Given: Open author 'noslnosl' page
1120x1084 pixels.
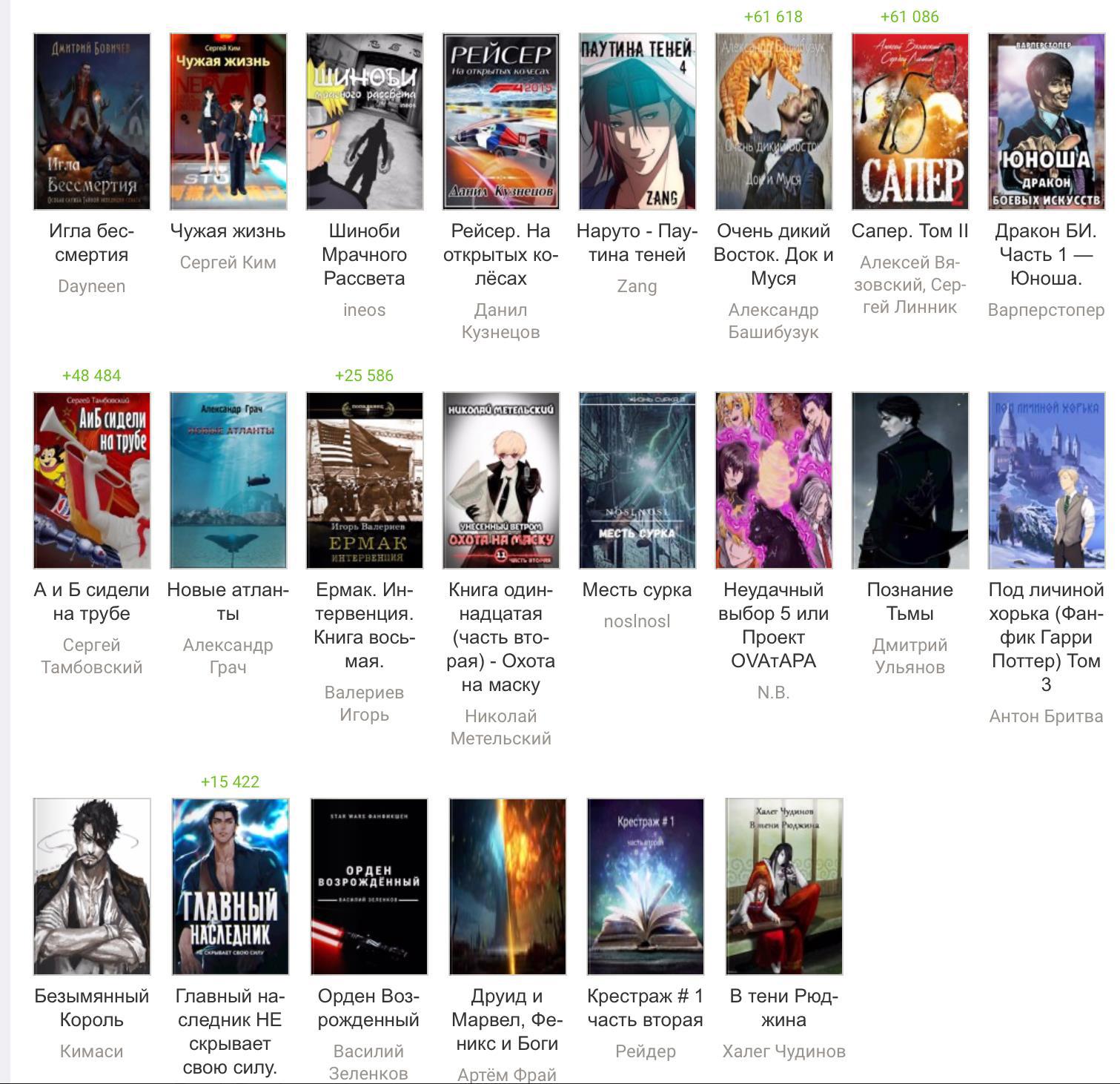Looking at the screenshot, I should (637, 621).
